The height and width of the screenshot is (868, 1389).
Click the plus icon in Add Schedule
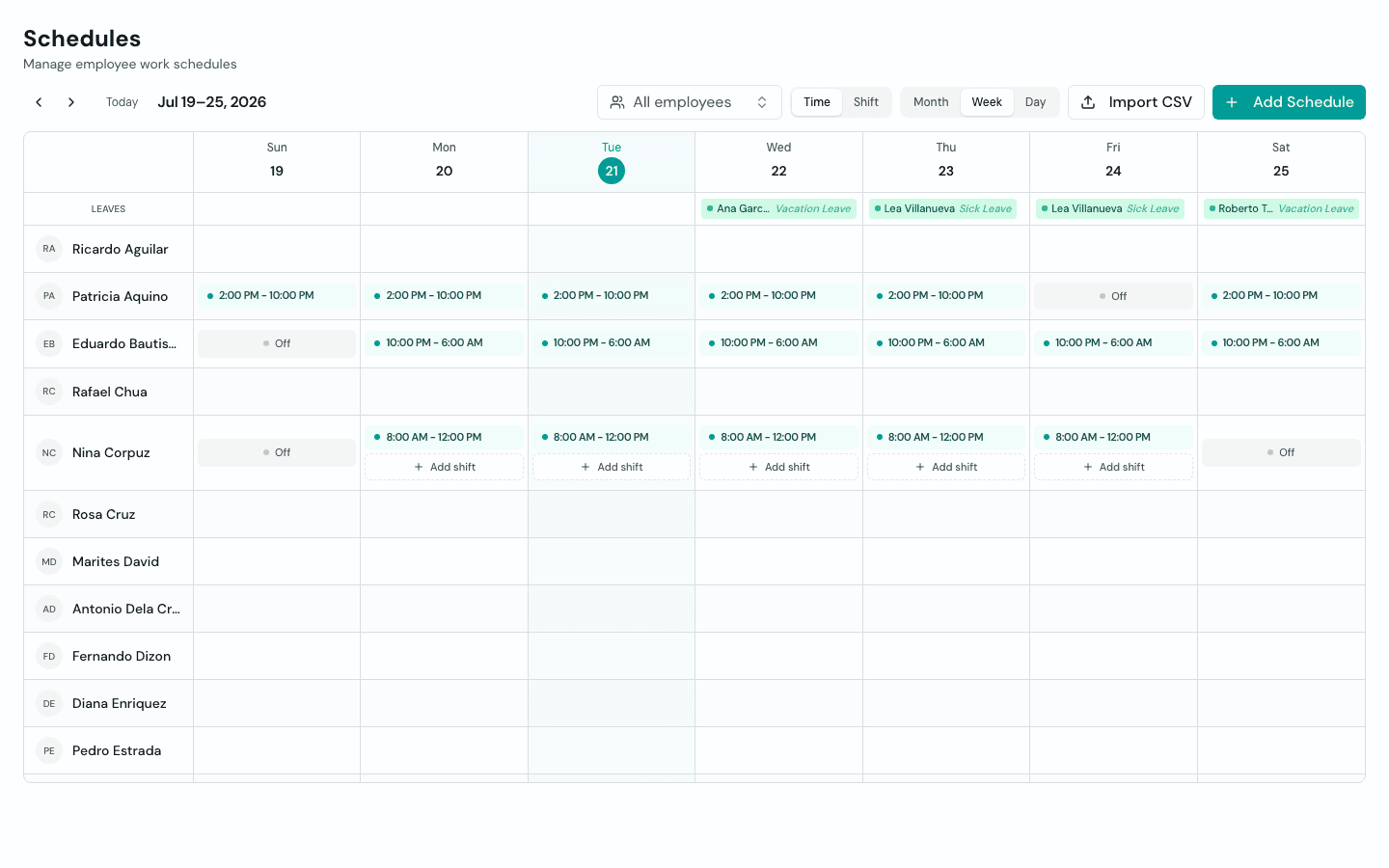[1232, 102]
